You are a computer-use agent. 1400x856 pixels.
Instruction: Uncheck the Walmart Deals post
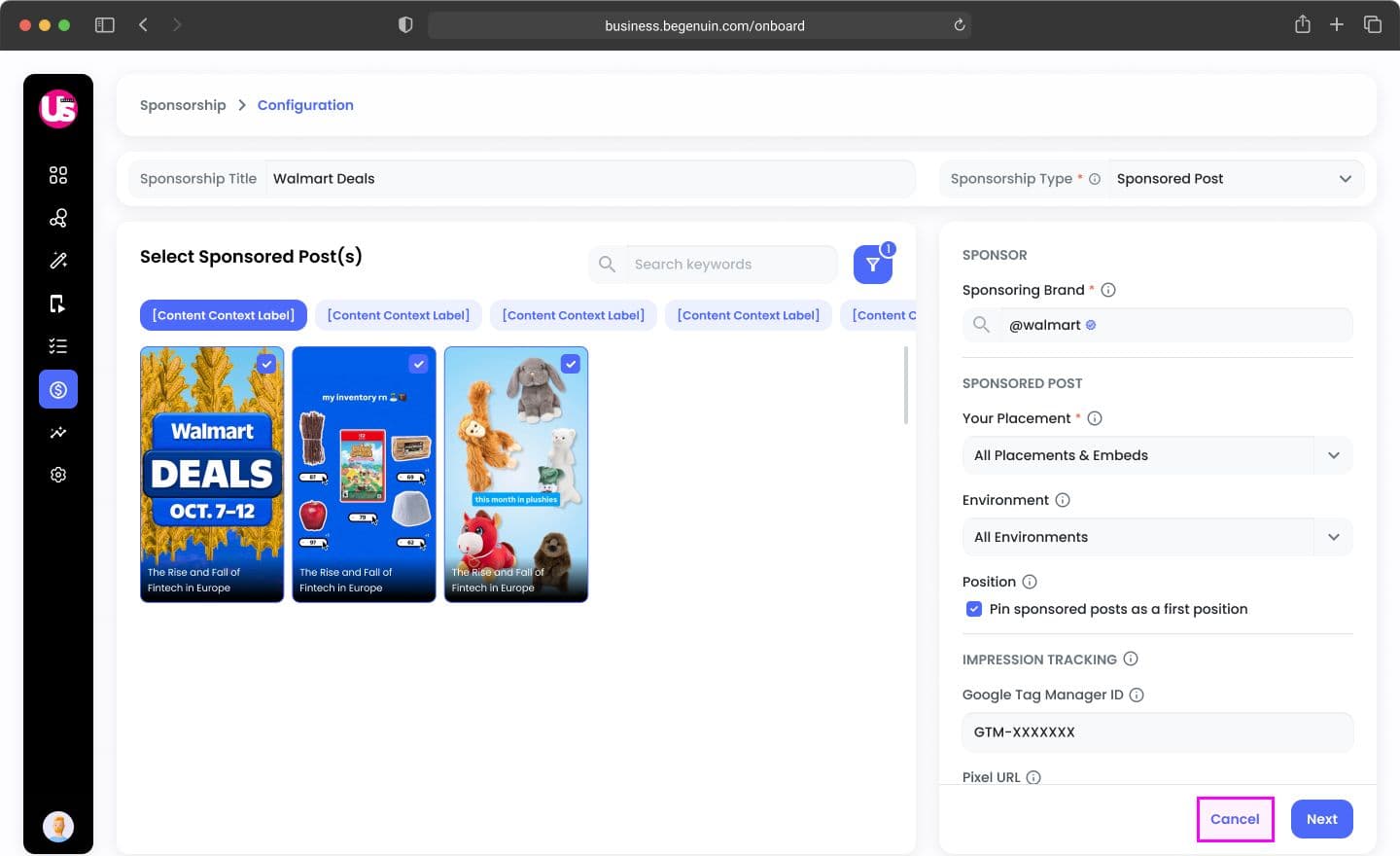coord(266,364)
